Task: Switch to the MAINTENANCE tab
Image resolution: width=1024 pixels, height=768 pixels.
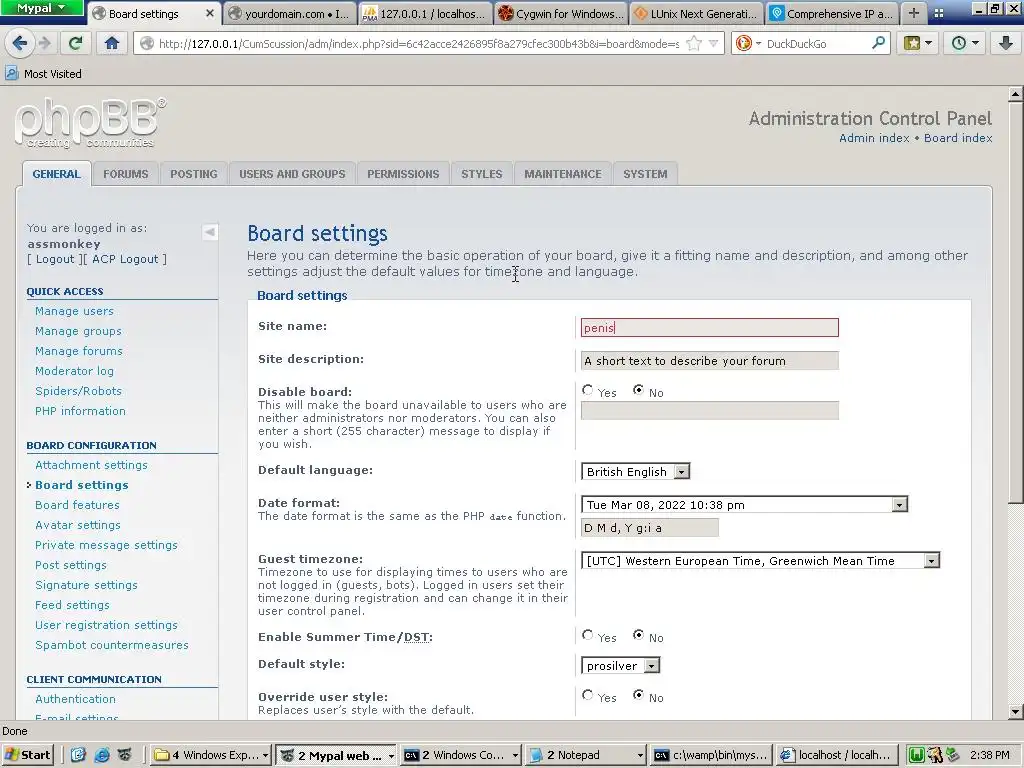Action: click(x=562, y=174)
